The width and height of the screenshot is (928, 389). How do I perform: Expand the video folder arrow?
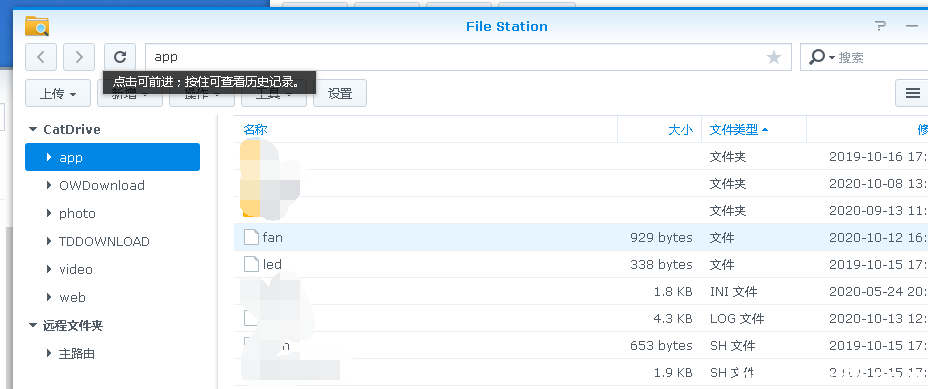click(x=49, y=269)
